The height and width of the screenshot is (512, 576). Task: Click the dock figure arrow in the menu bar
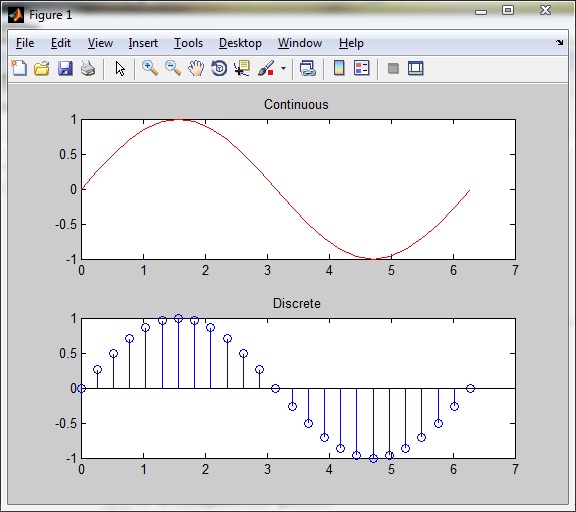(x=559, y=43)
